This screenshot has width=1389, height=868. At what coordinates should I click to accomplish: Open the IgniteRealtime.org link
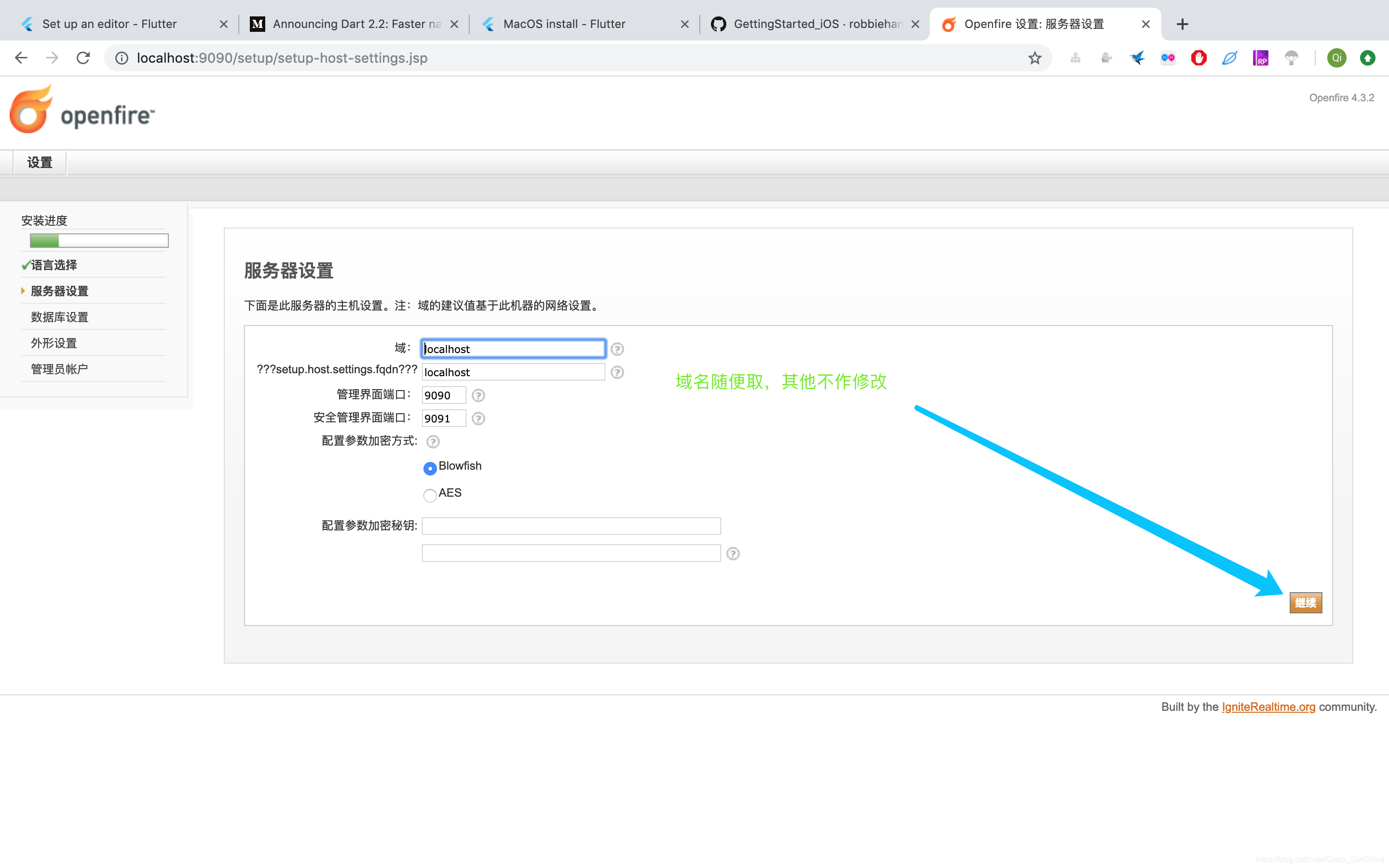pyautogui.click(x=1268, y=706)
